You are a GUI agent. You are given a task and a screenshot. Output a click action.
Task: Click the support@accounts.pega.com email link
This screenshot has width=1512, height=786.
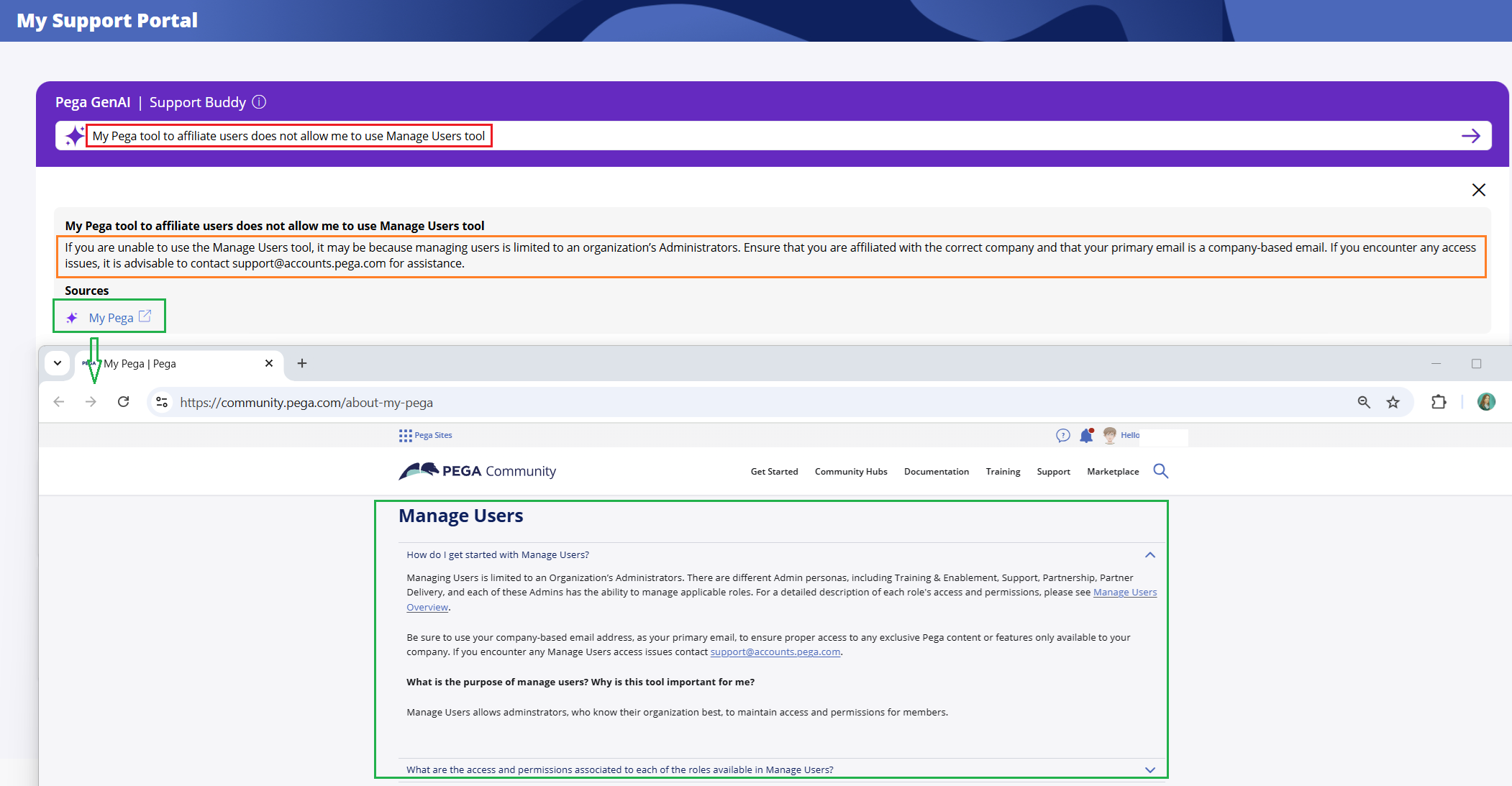[x=775, y=652]
